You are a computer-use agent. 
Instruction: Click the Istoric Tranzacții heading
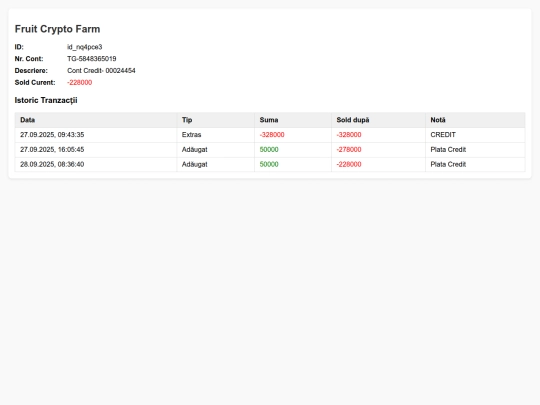[x=46, y=100]
